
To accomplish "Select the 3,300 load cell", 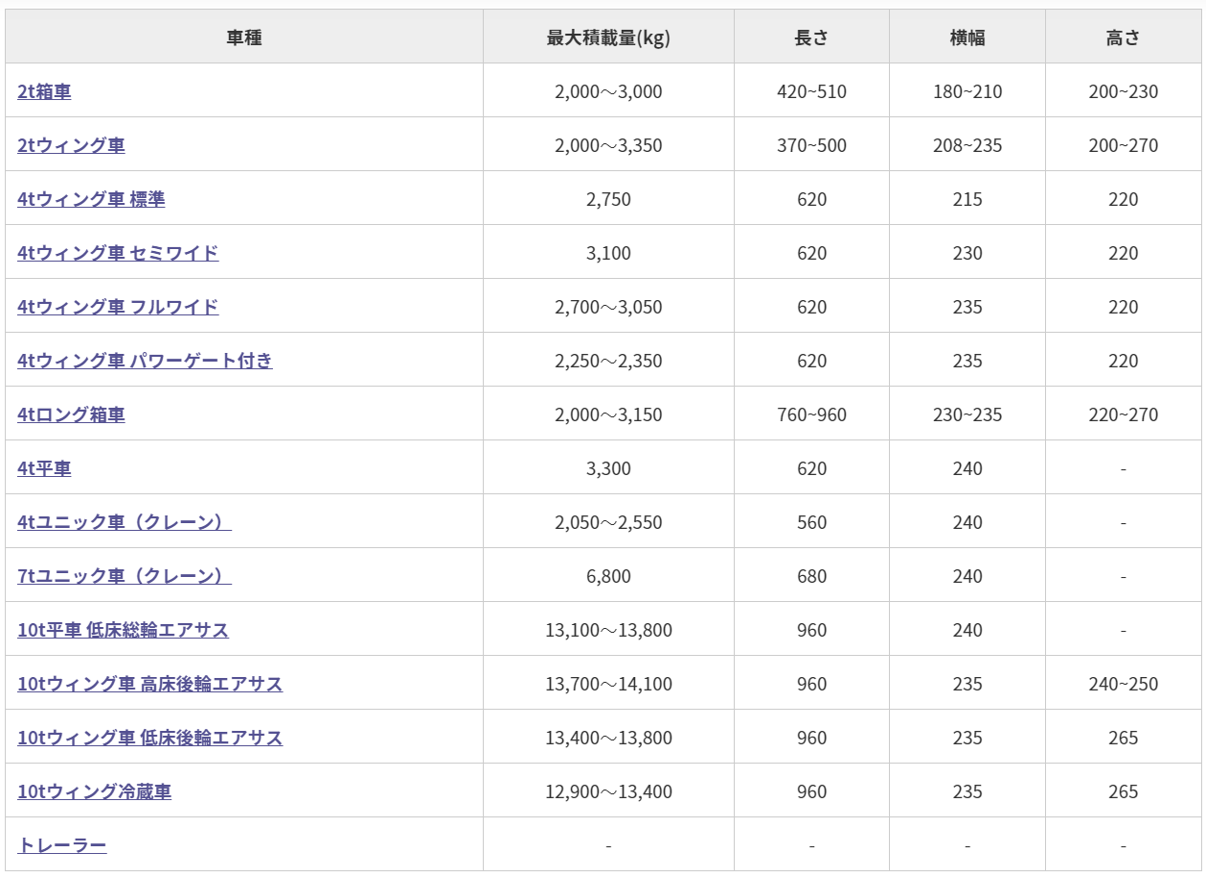I will [608, 469].
